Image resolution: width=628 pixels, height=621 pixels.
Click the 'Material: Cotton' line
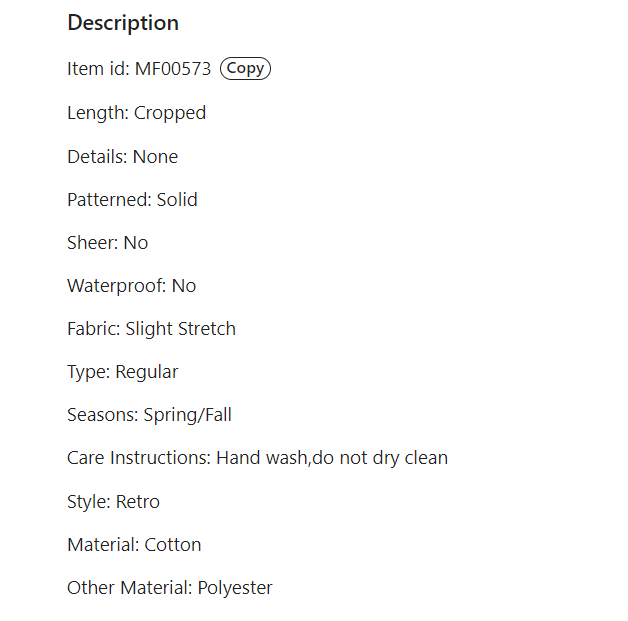pyautogui.click(x=134, y=545)
